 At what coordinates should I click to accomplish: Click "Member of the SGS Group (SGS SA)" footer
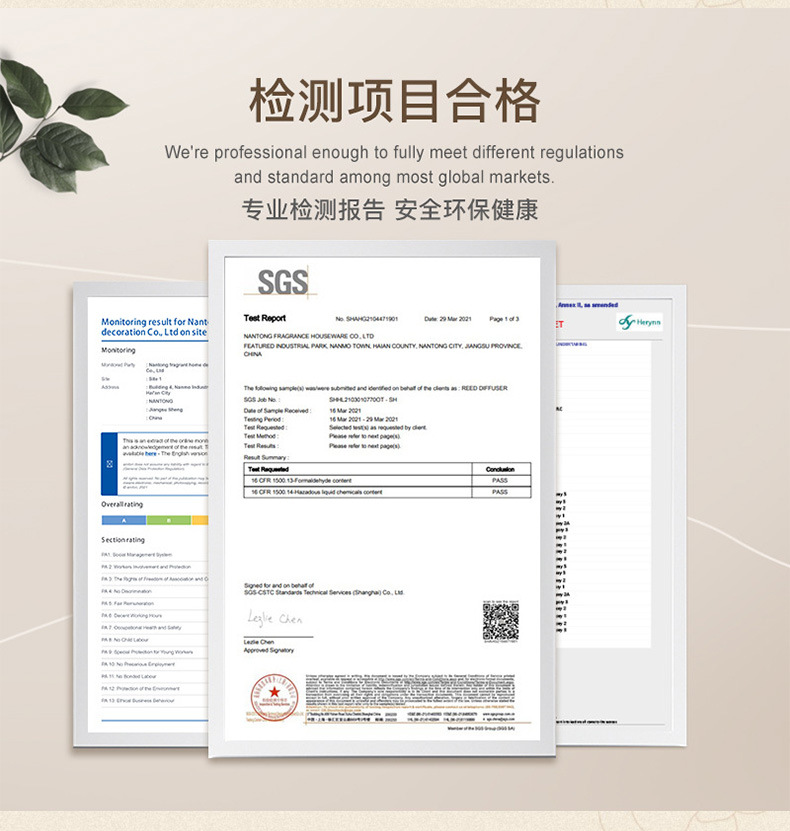[481, 729]
